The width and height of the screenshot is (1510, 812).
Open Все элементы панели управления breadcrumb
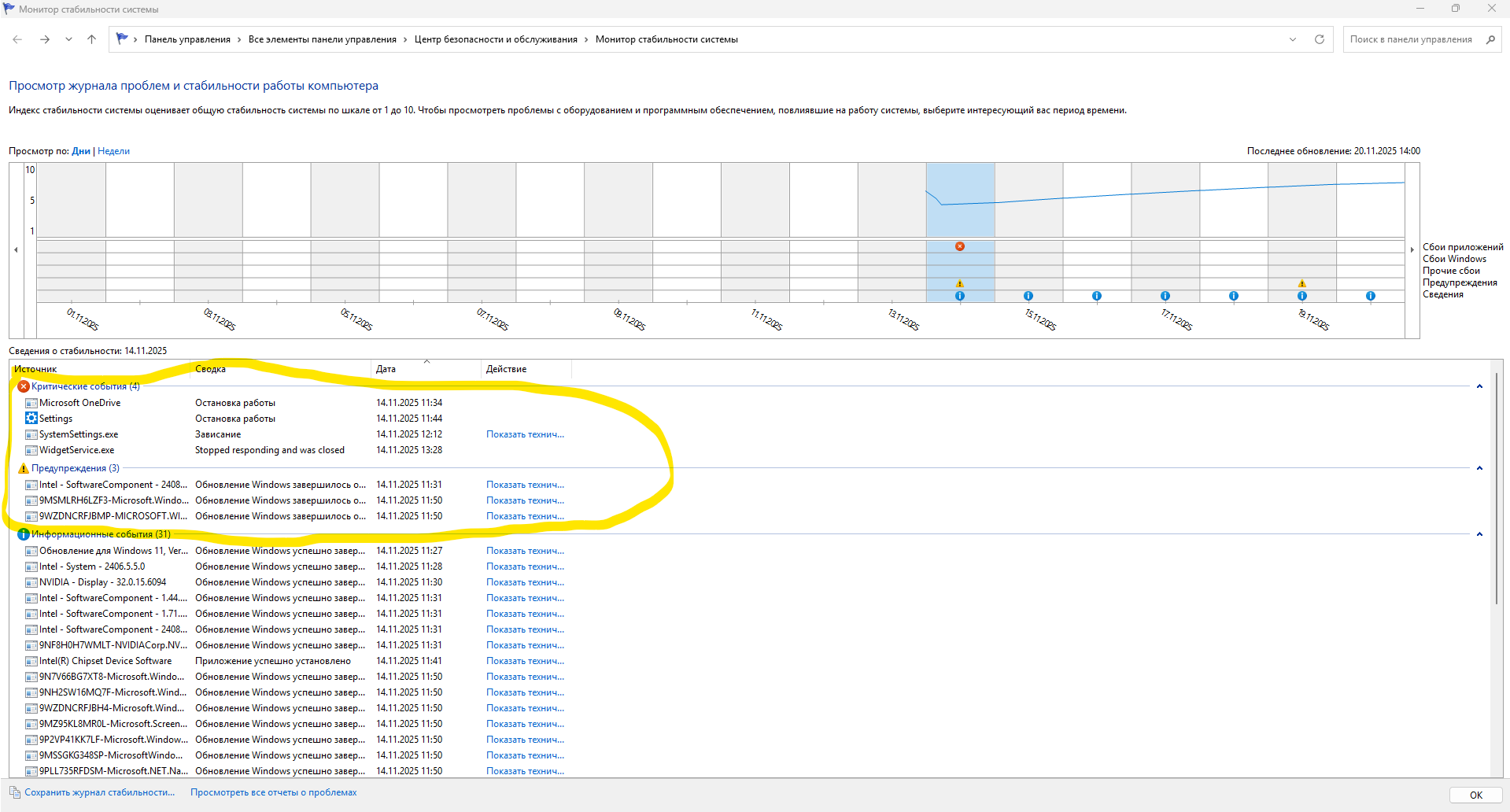pos(323,39)
